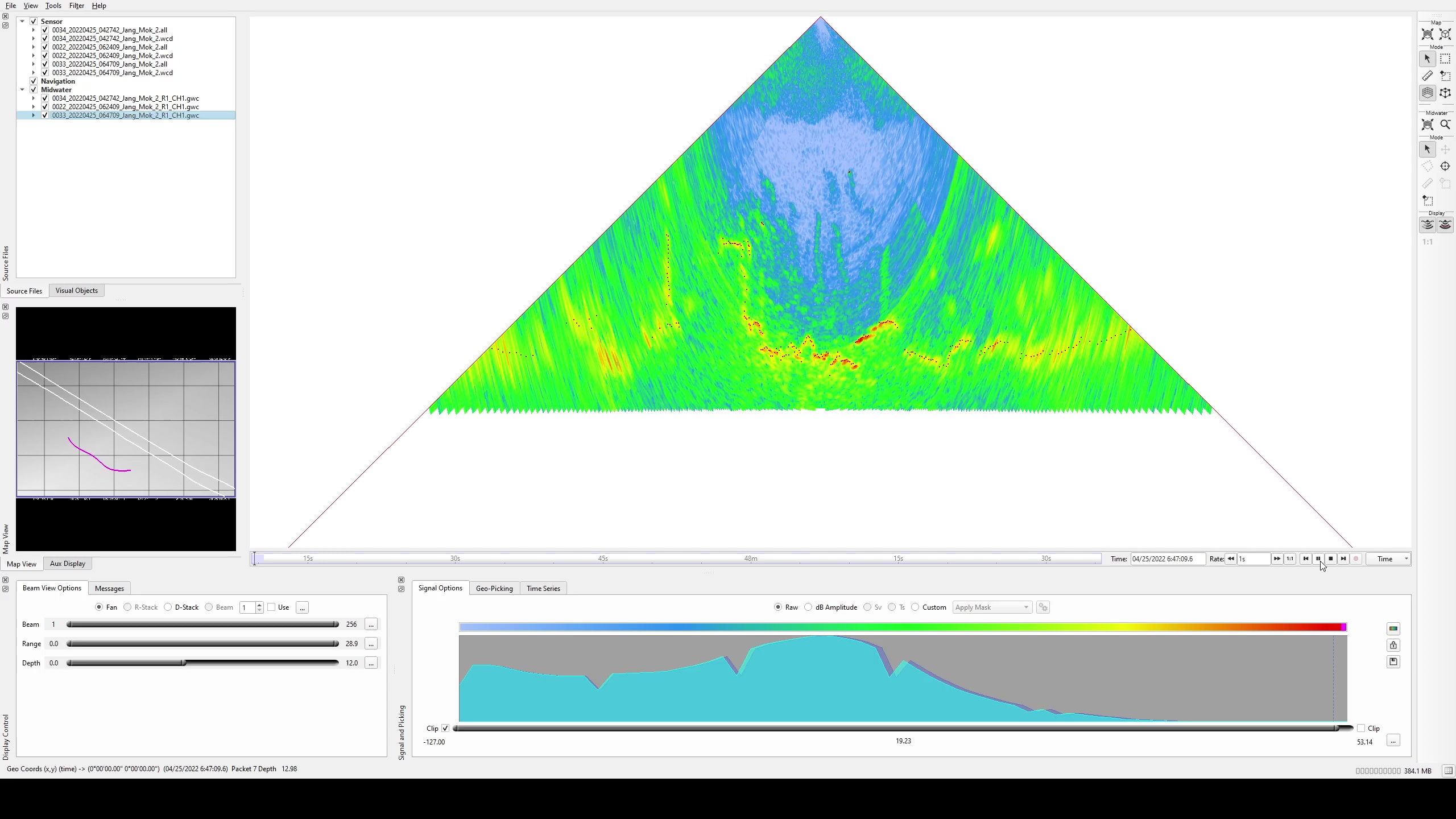
Task: Increase the playback rate with fast-forward arrows
Action: 1277,559
